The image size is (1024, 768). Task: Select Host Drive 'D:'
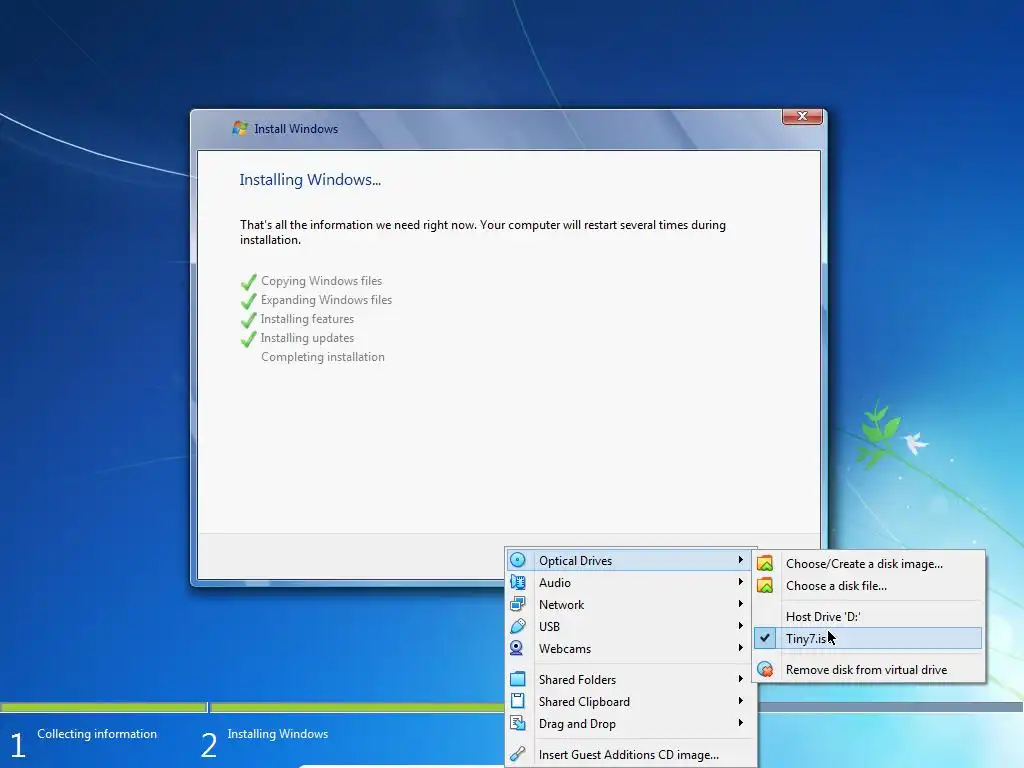pyautogui.click(x=869, y=616)
